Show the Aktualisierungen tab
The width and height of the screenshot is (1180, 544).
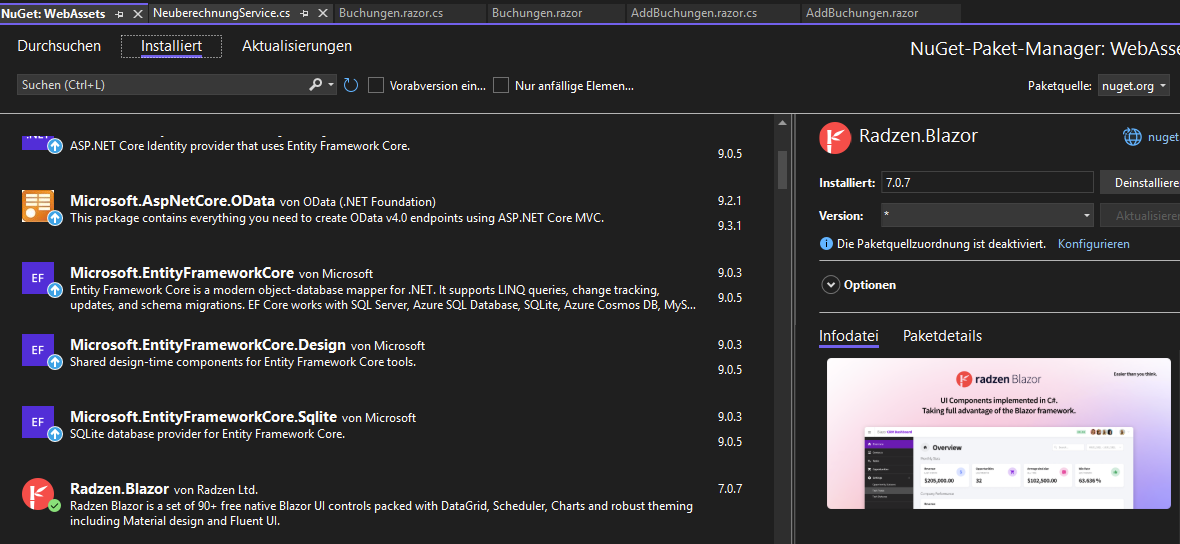297,46
